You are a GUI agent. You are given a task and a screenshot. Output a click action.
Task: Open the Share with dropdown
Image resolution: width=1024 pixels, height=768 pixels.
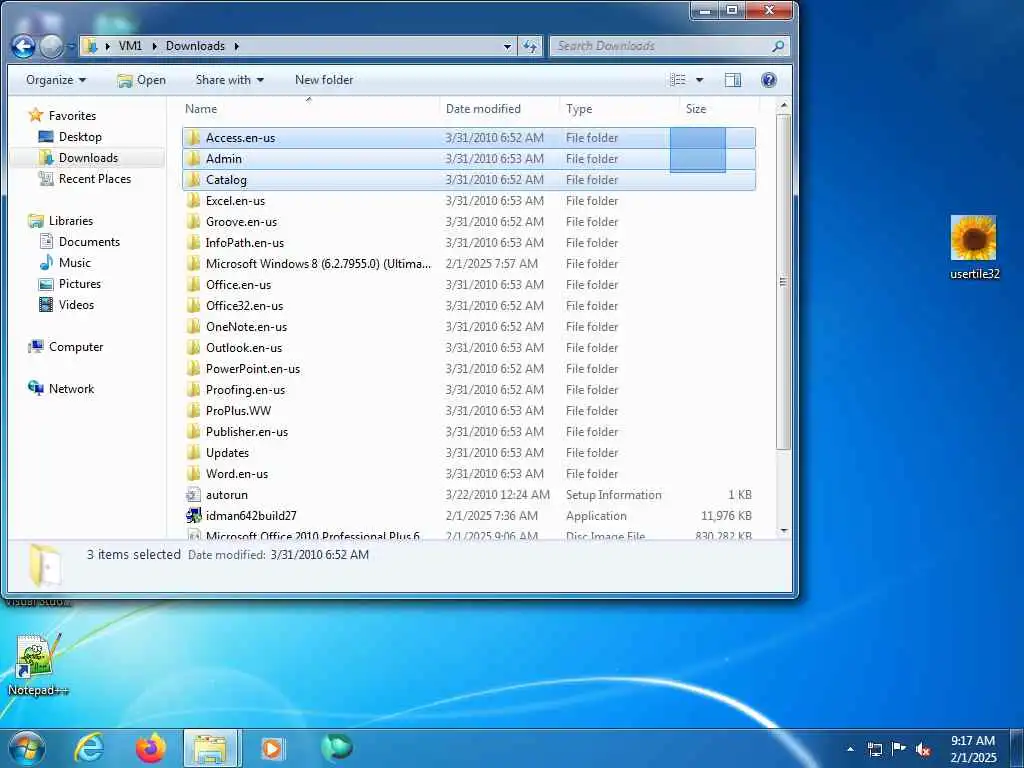click(229, 80)
